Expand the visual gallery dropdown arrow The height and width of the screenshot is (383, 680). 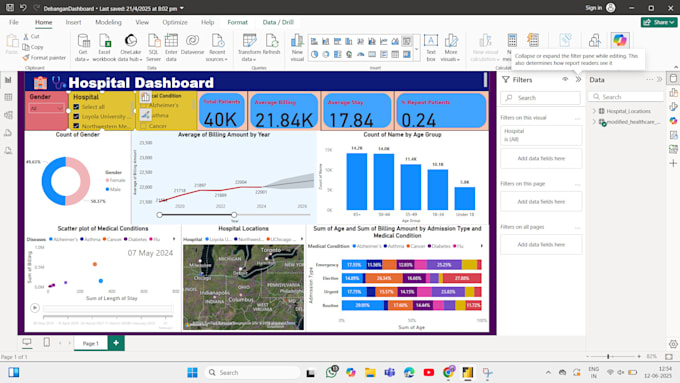pos(416,49)
